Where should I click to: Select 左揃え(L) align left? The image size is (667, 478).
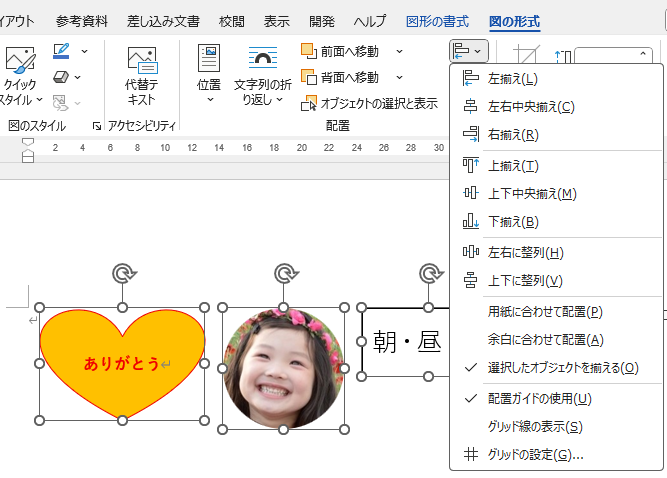coord(556,79)
